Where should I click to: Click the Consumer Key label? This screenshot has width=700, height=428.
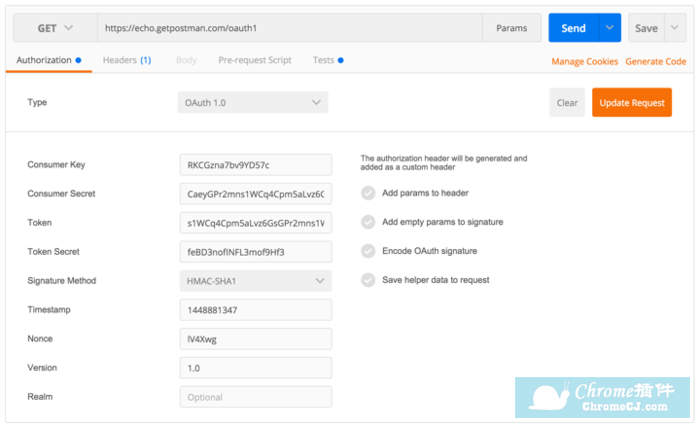tap(56, 165)
